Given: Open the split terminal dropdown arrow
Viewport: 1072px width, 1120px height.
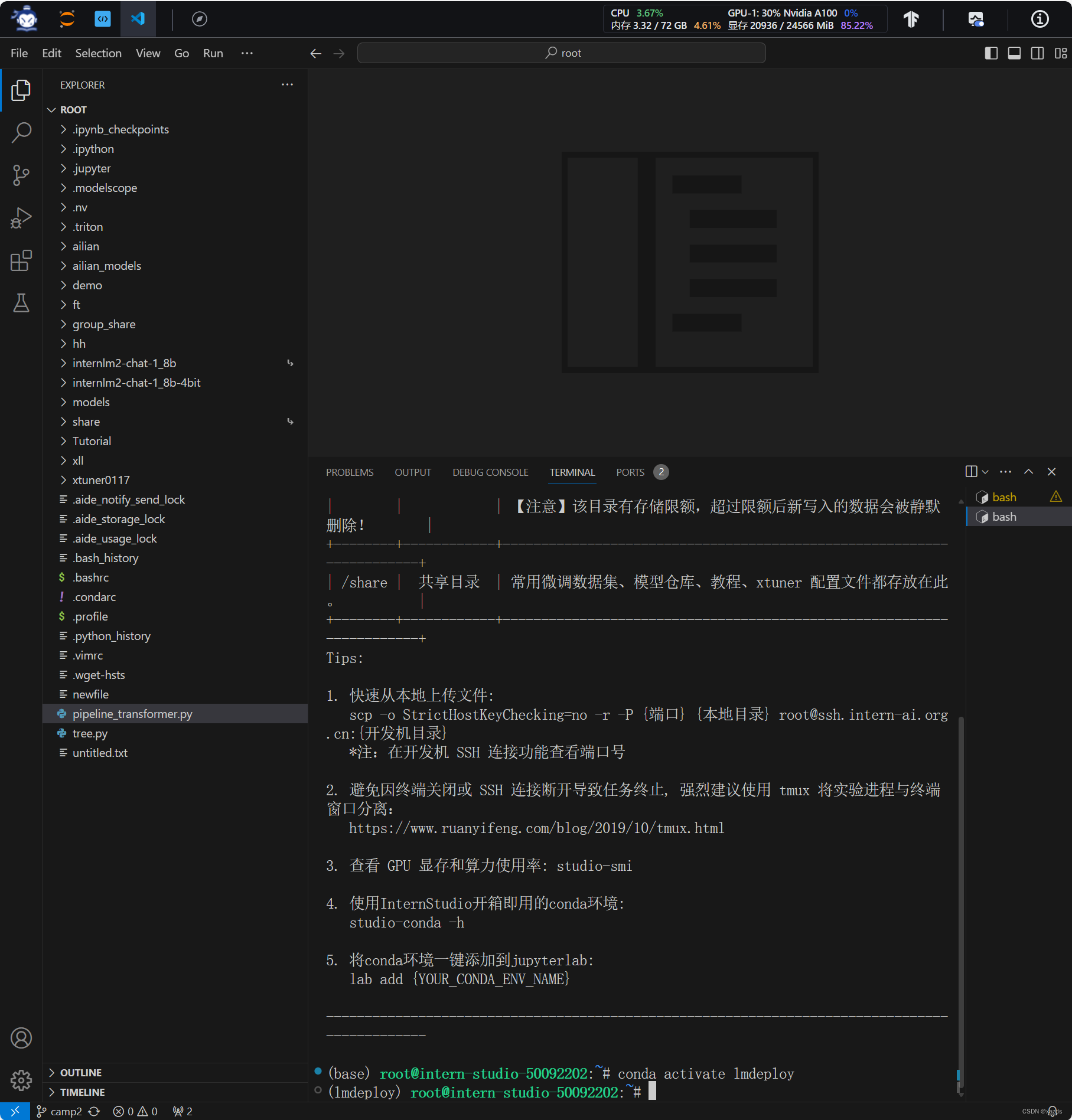Looking at the screenshot, I should [x=985, y=472].
